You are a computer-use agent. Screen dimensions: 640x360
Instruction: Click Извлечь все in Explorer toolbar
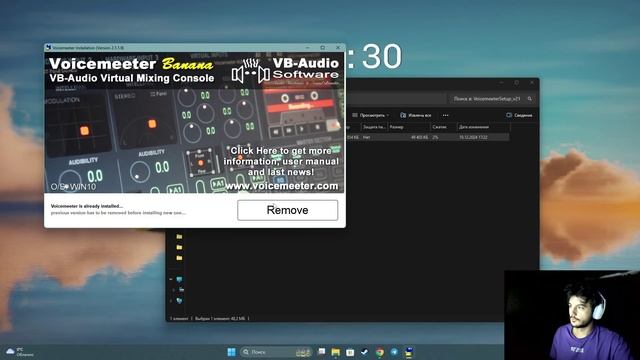pos(416,116)
